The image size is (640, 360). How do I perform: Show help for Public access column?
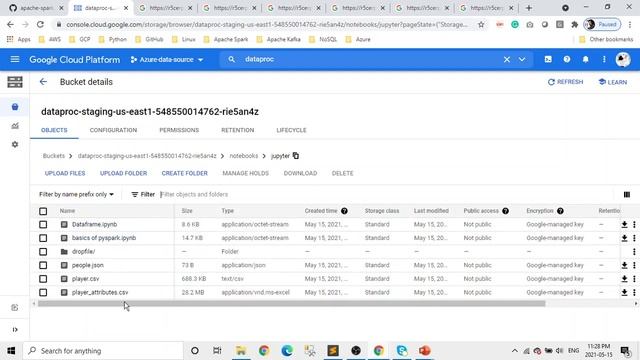[505, 211]
